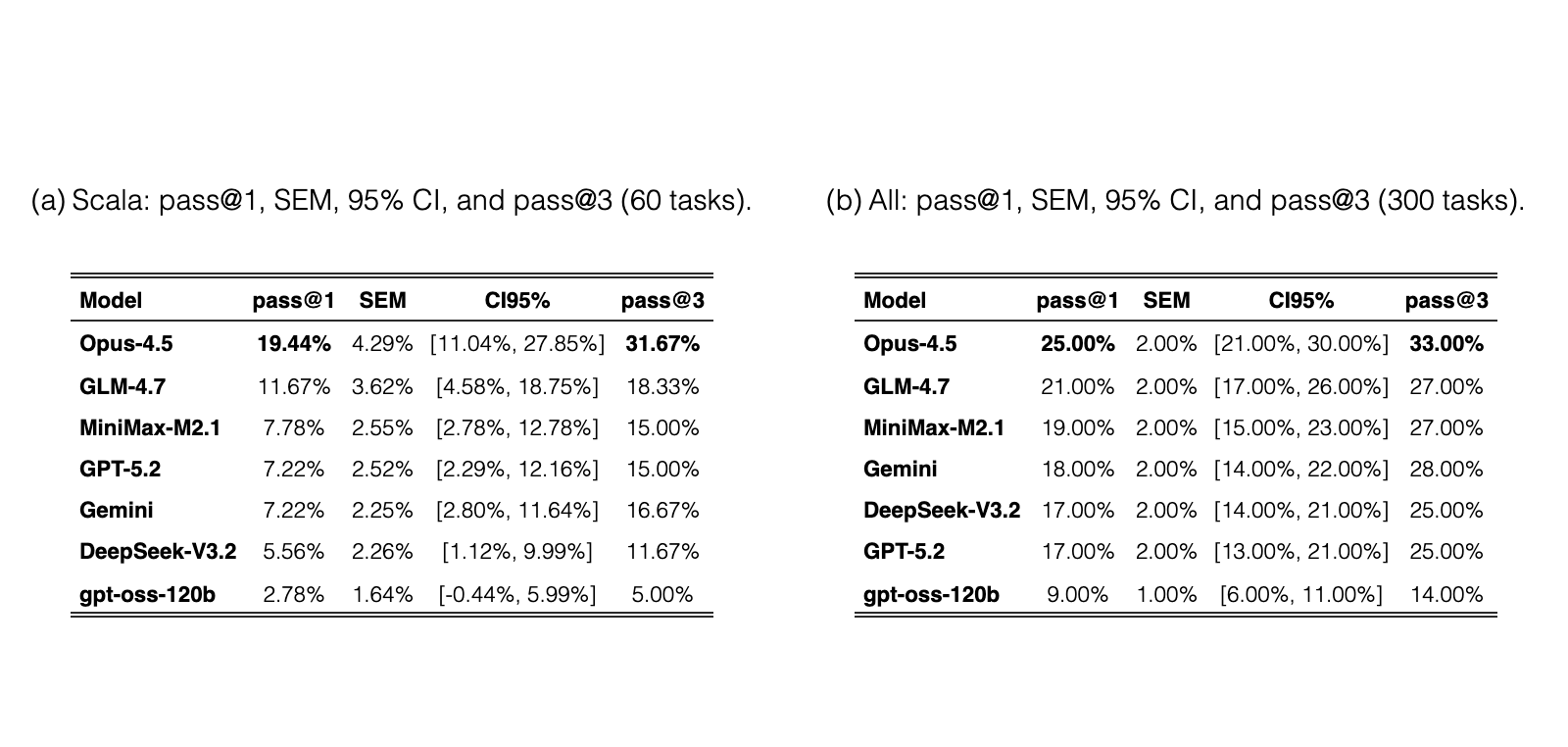1568x747 pixels.
Task: Select the Model header in Scala table
Action: tap(111, 301)
